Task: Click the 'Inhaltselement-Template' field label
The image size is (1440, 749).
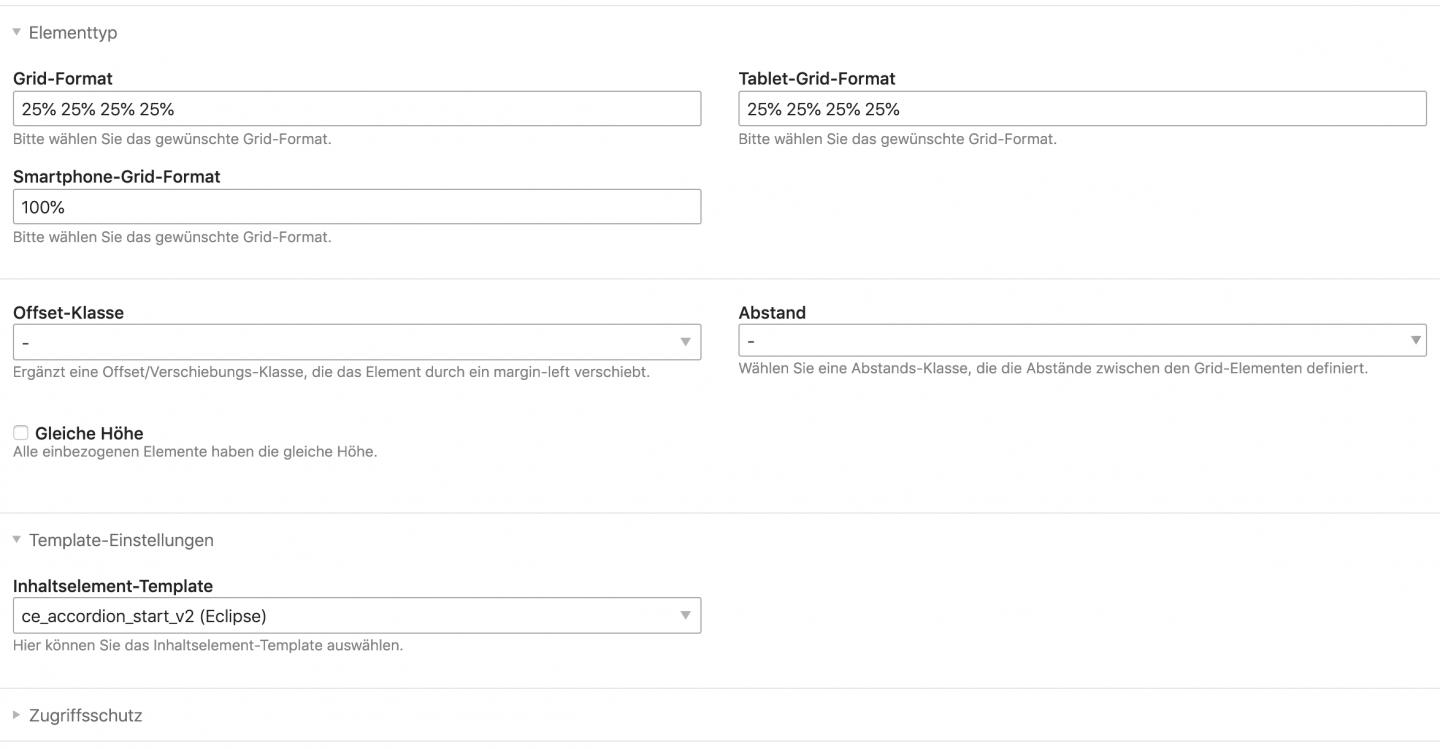Action: coord(113,586)
